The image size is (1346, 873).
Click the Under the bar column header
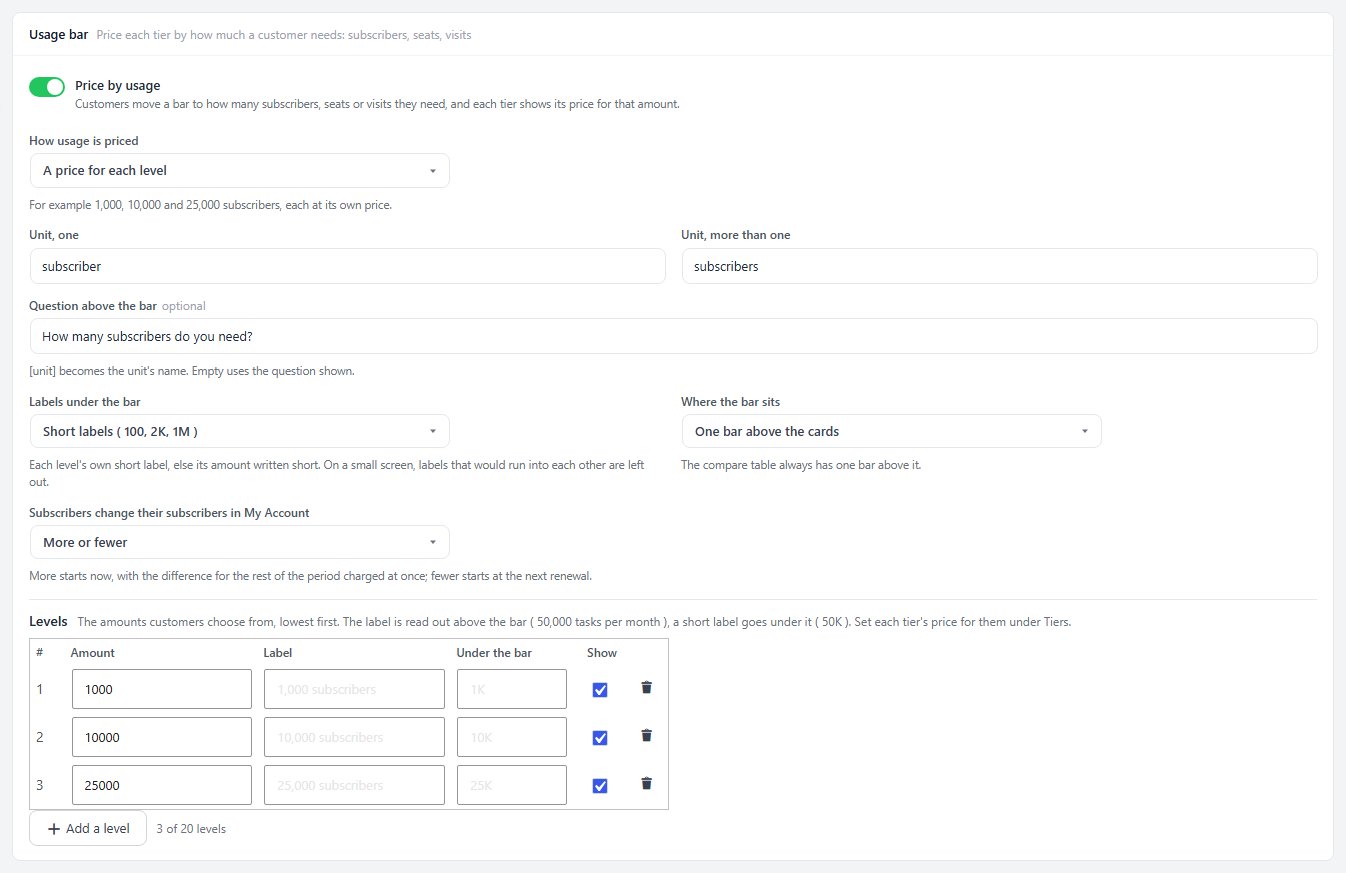[494, 653]
